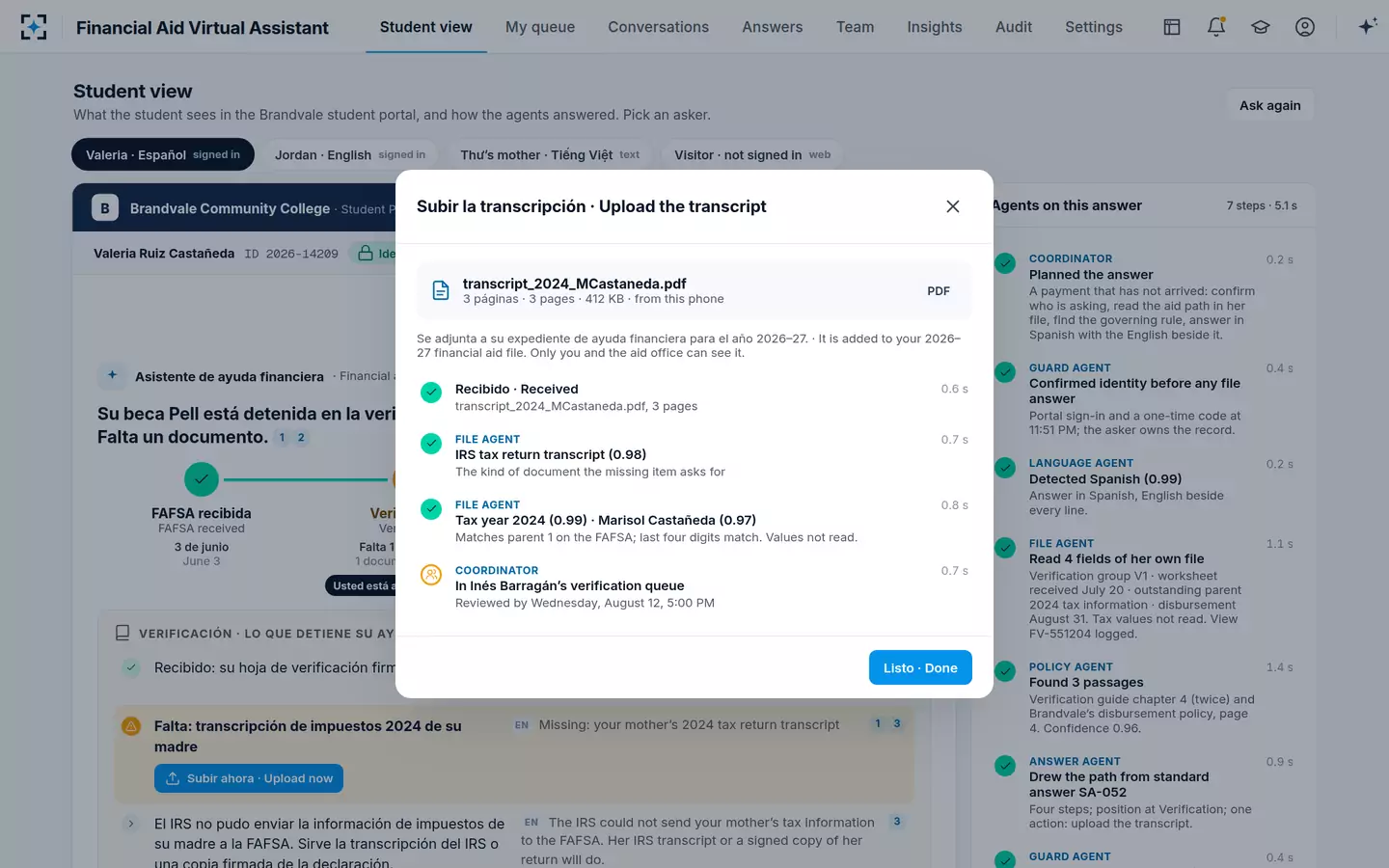The width and height of the screenshot is (1389, 868).
Task: Click the sparkle assistant icon
Action: [1367, 27]
